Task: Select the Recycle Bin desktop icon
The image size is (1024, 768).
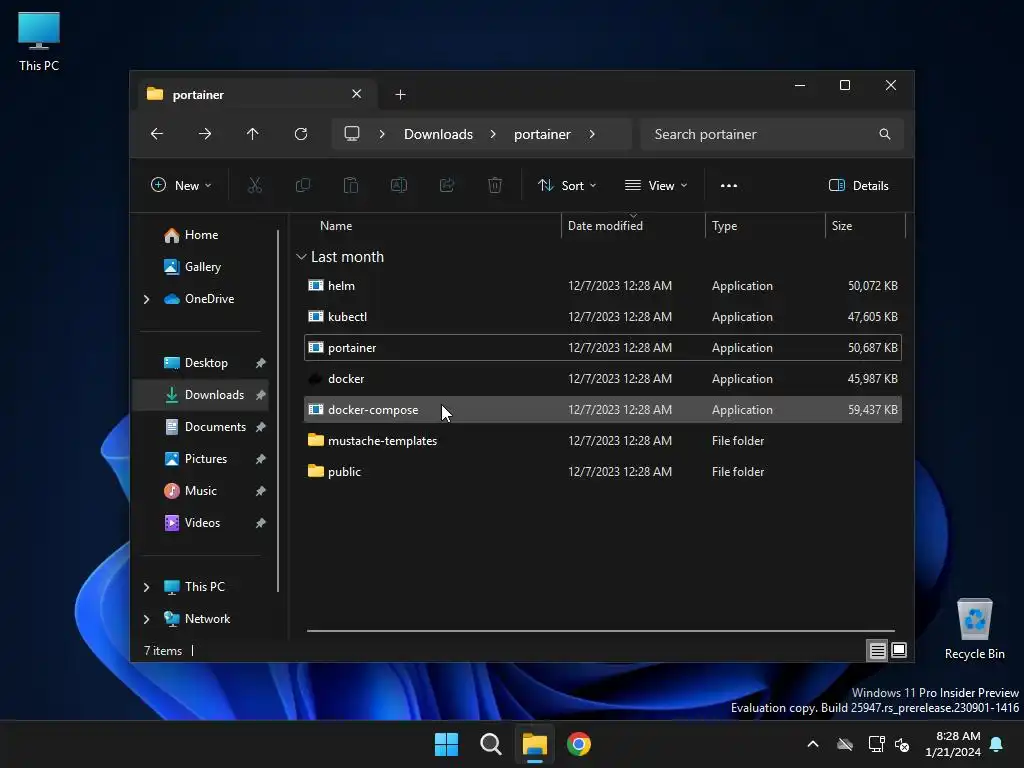Action: (974, 628)
